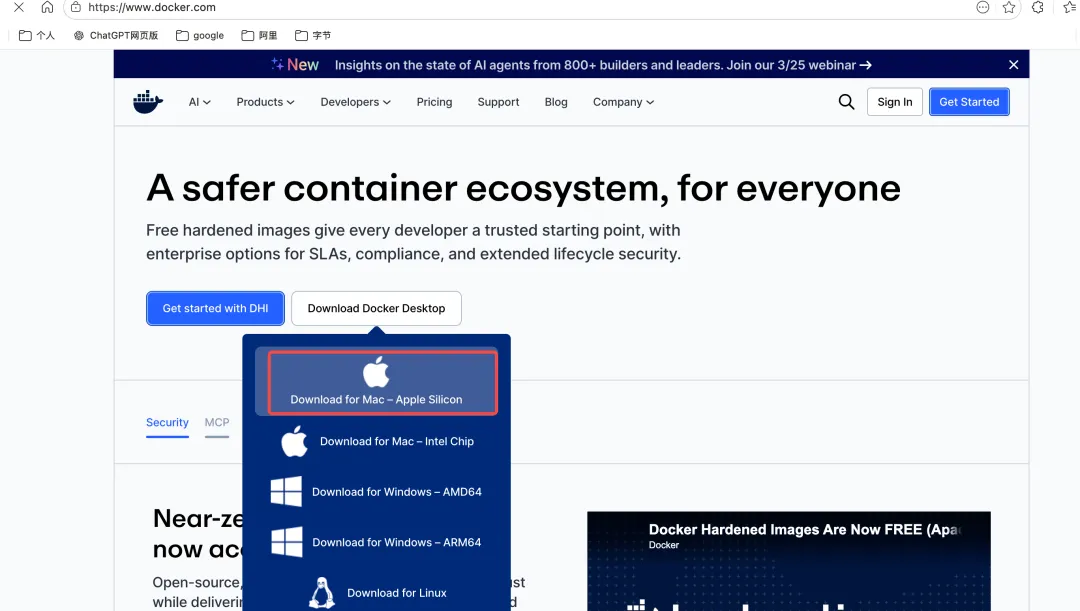Click the Get Started button

point(969,102)
